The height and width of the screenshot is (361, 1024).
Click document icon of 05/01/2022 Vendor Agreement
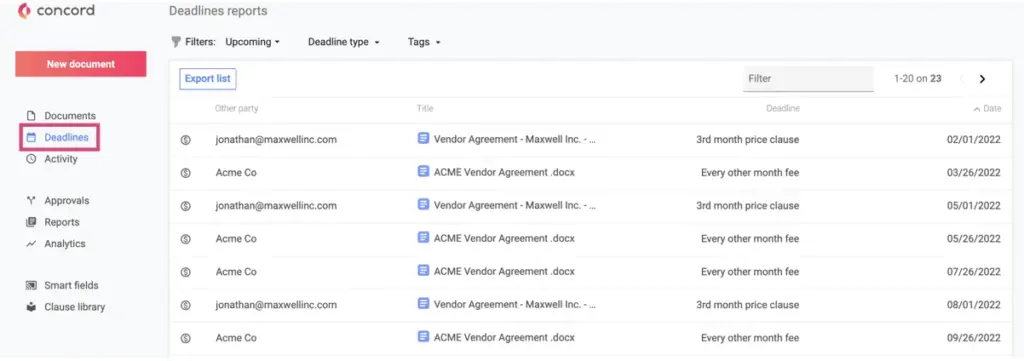tap(423, 204)
